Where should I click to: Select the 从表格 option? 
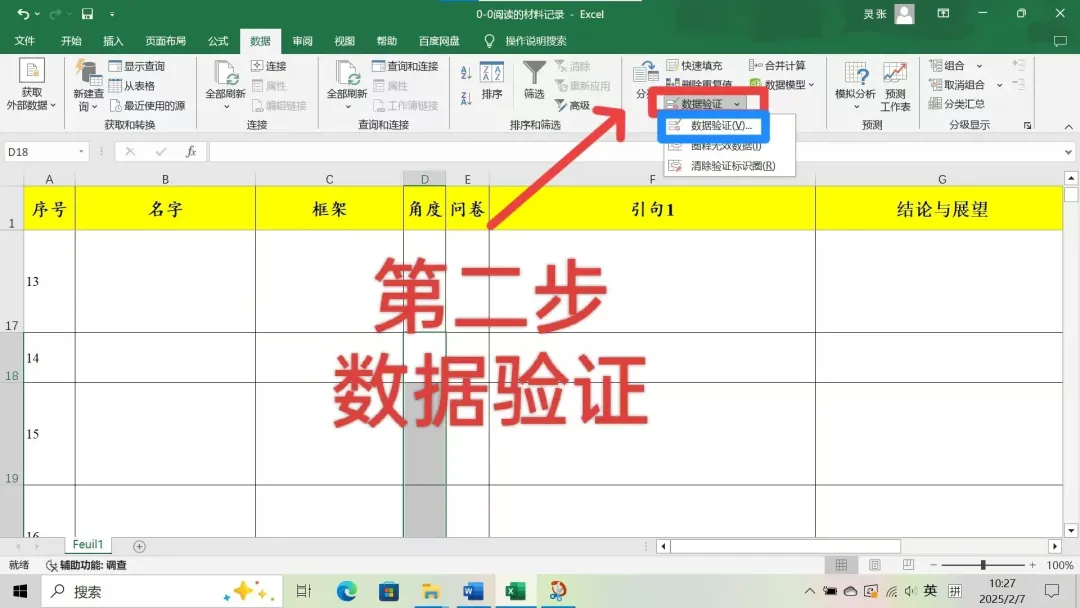click(132, 86)
